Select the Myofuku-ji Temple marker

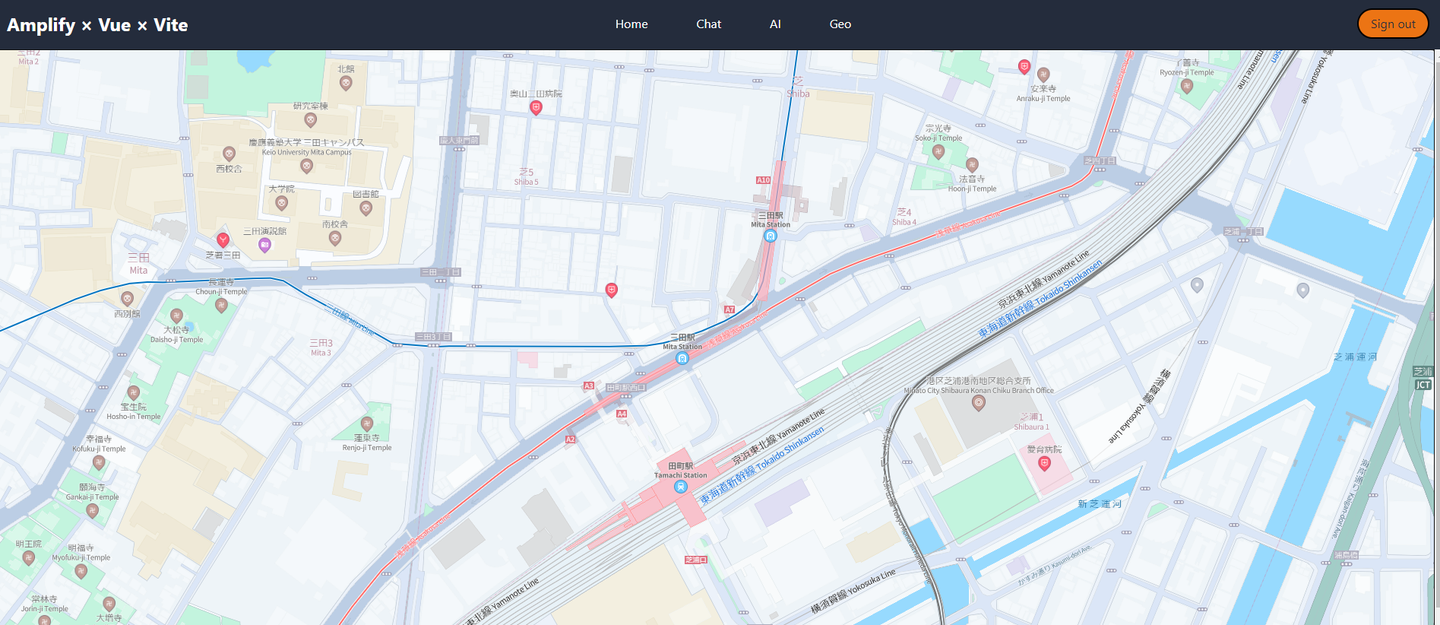click(x=81, y=571)
